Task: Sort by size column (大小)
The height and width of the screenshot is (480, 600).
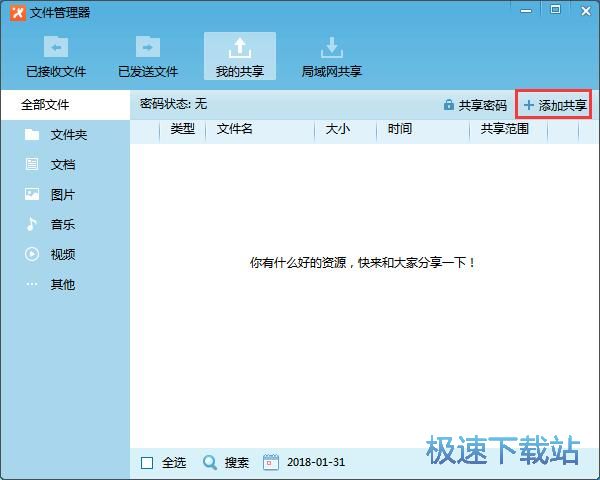Action: coord(337,129)
